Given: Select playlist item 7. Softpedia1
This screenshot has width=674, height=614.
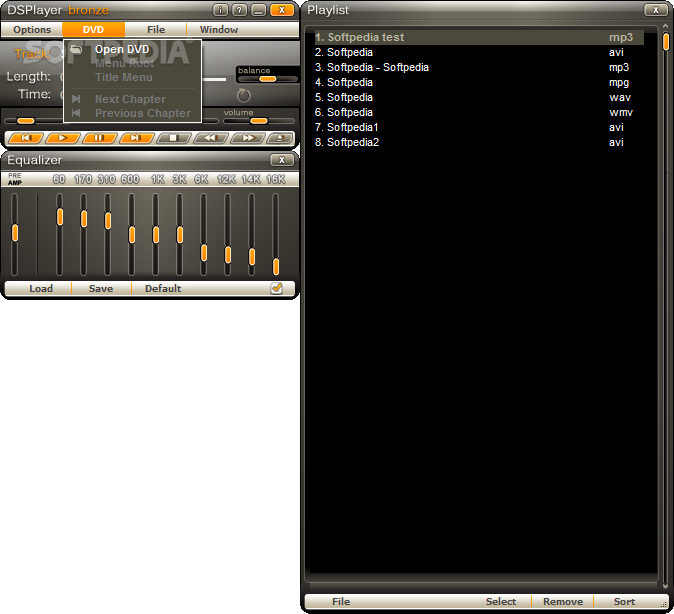Looking at the screenshot, I should 479,128.
